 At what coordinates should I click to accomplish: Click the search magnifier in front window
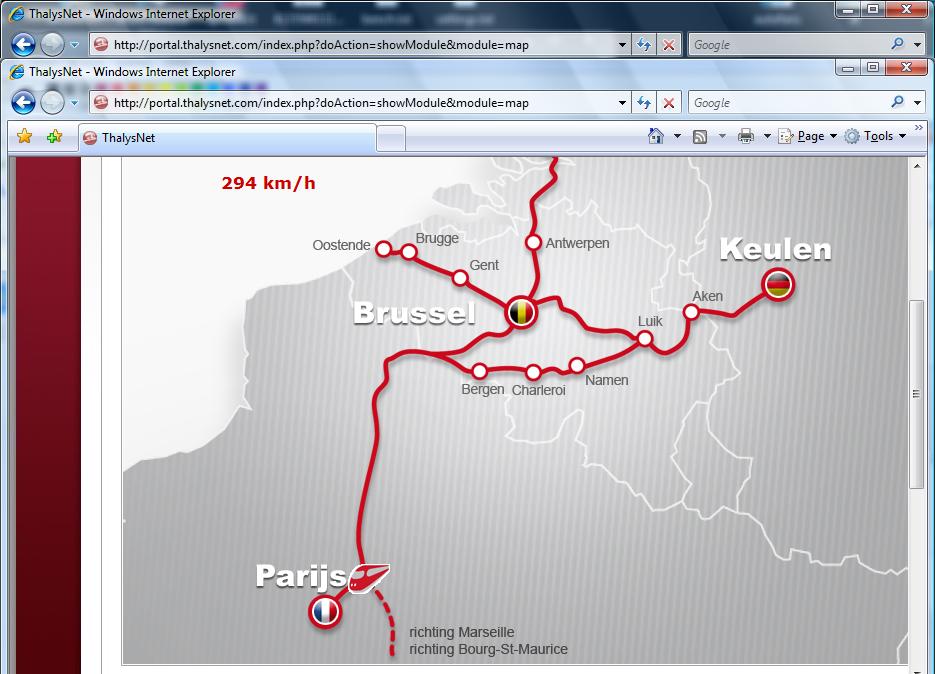click(x=897, y=102)
